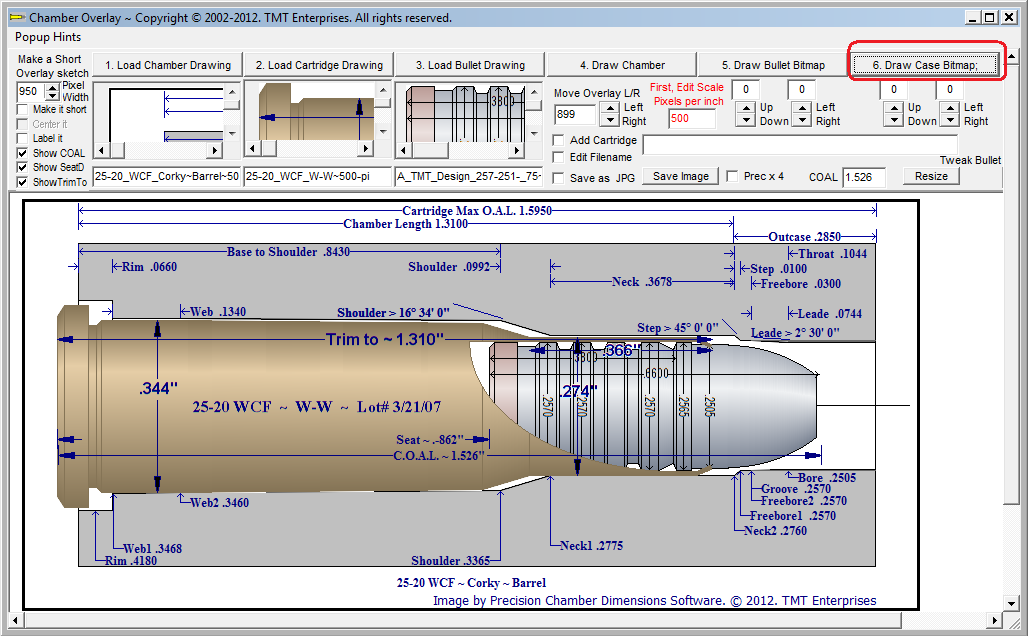Click the chamber filename field 25-20_WCF_Corky~Barrel~50

point(167,176)
